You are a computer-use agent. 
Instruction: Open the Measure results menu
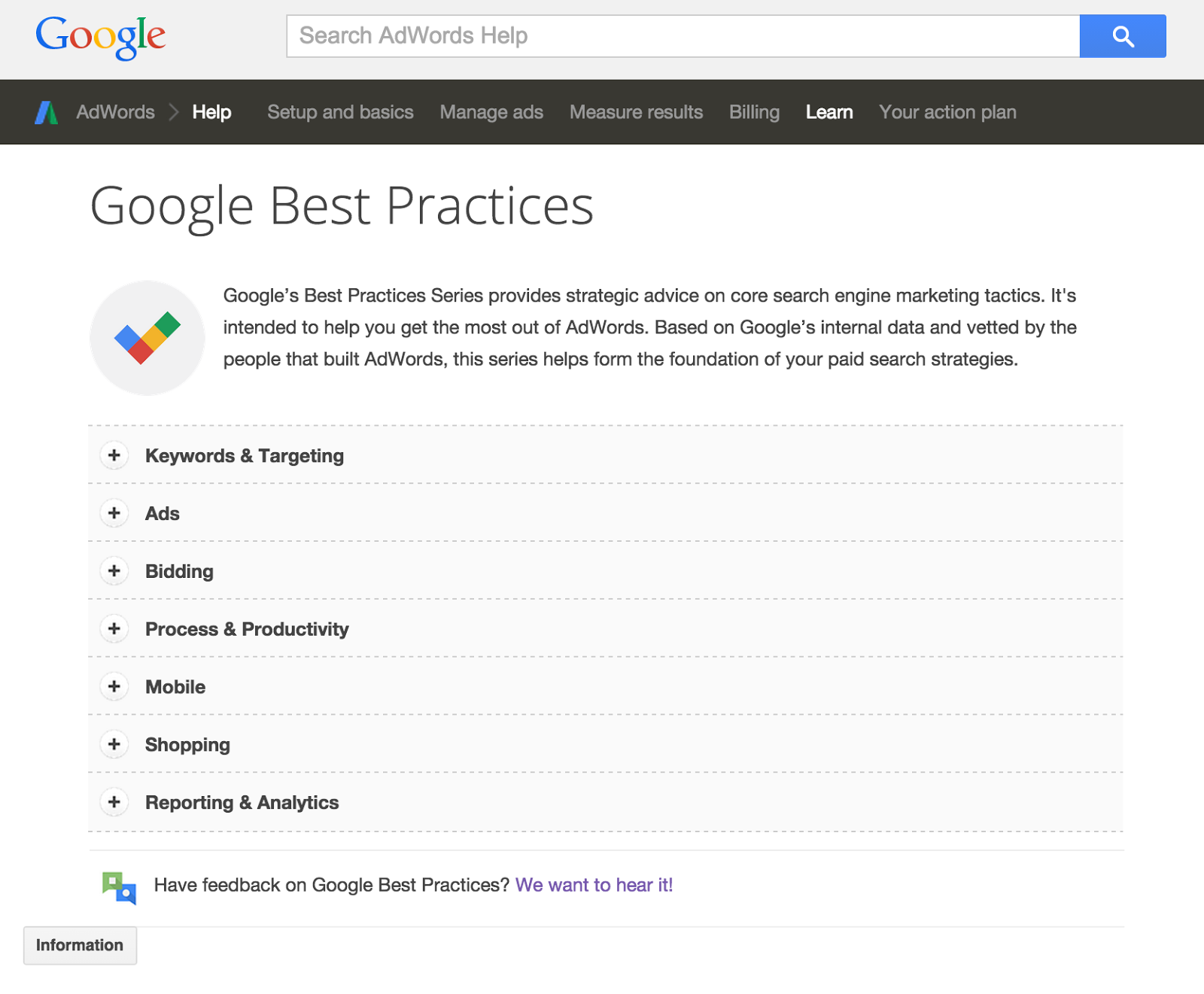tap(636, 112)
